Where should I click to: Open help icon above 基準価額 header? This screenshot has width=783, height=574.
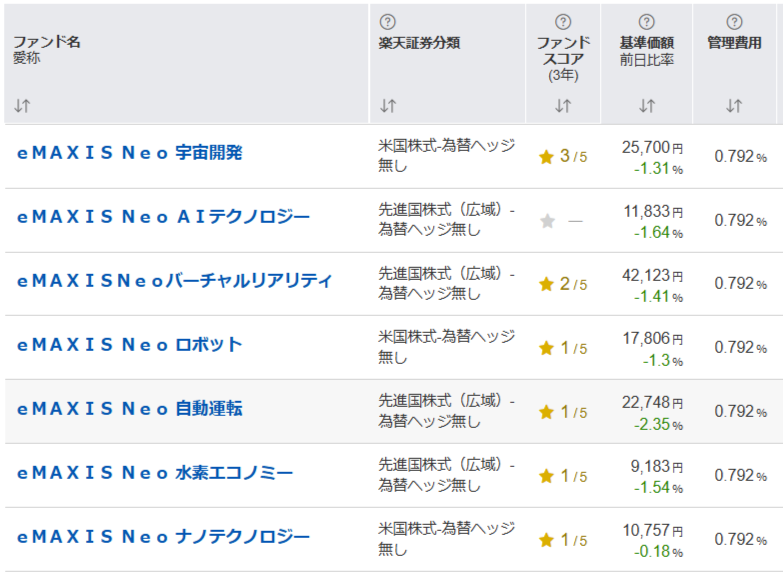(x=647, y=22)
